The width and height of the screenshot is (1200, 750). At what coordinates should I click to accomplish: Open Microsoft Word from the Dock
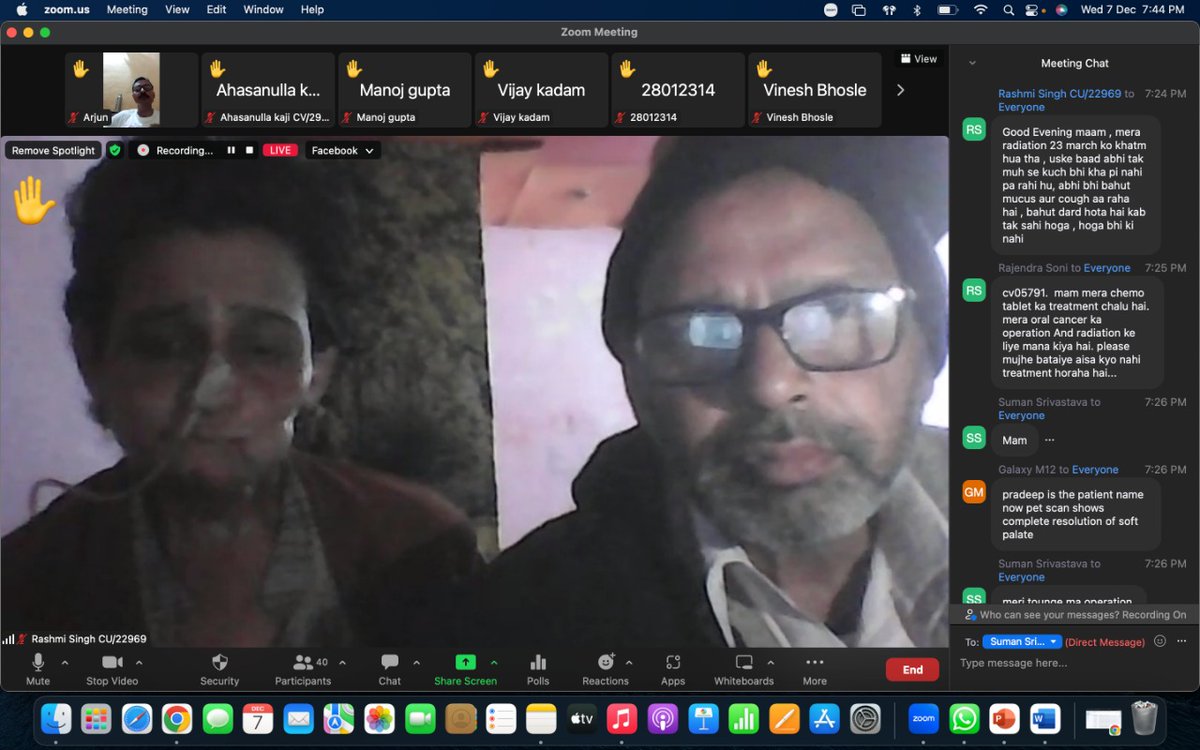(1044, 718)
